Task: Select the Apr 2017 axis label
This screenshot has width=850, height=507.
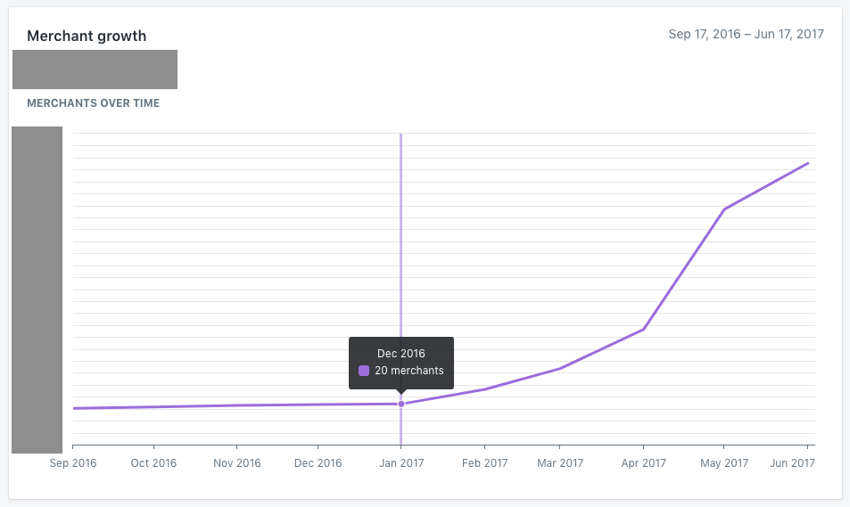Action: pyautogui.click(x=643, y=463)
